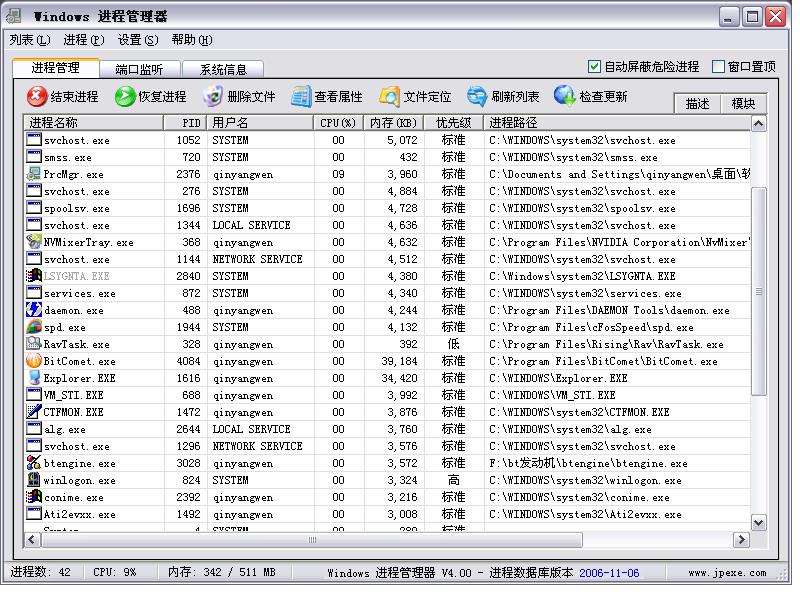This screenshot has height=600, width=800.
Task: Select the btengine.exe process icon
Action: pyautogui.click(x=34, y=463)
